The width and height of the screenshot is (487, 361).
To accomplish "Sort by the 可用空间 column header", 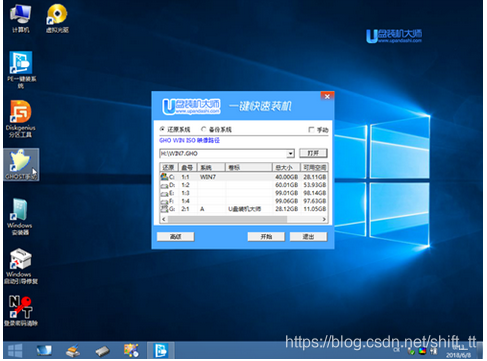I will click(314, 167).
